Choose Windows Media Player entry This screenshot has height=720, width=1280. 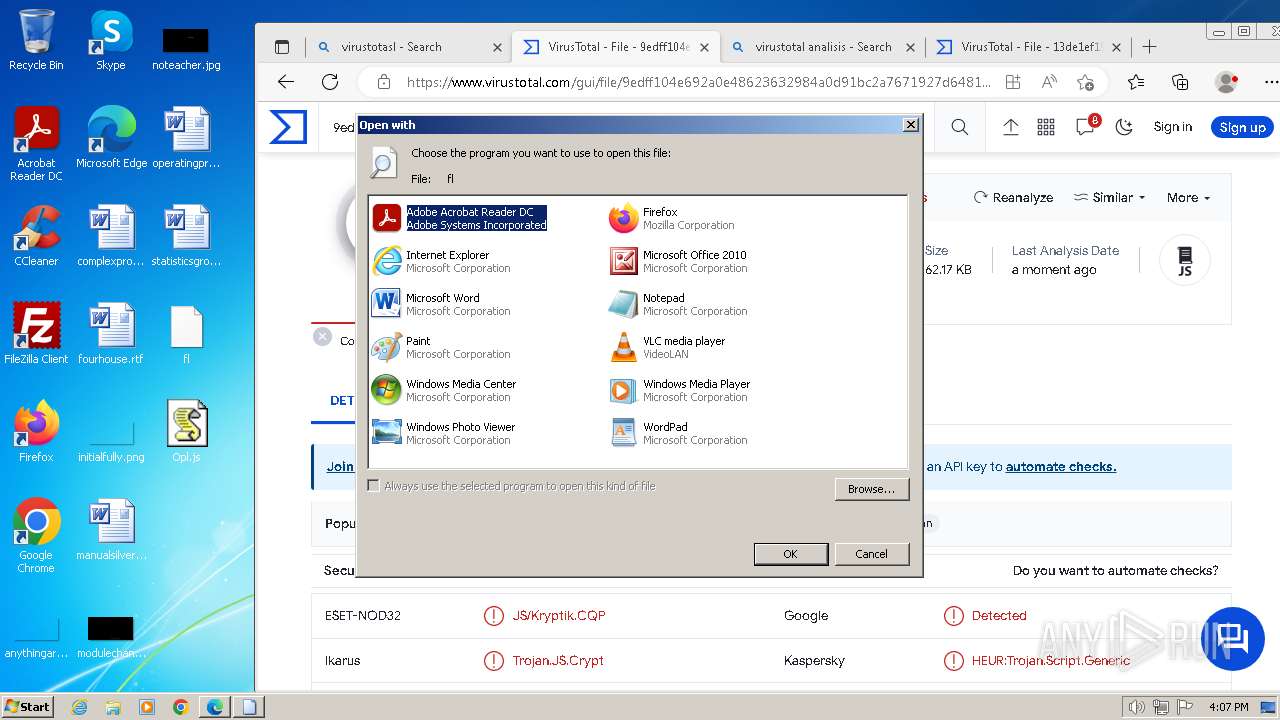[x=680, y=390]
